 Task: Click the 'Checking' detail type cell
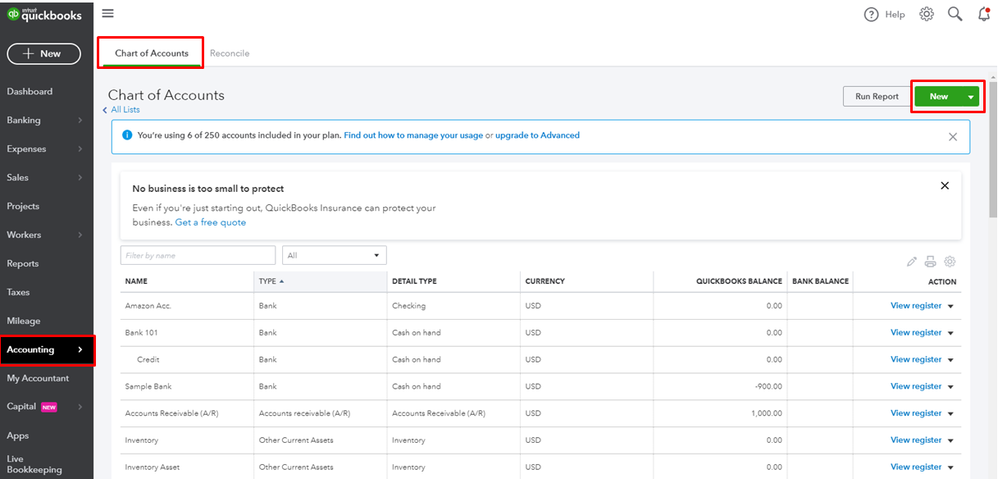point(409,306)
